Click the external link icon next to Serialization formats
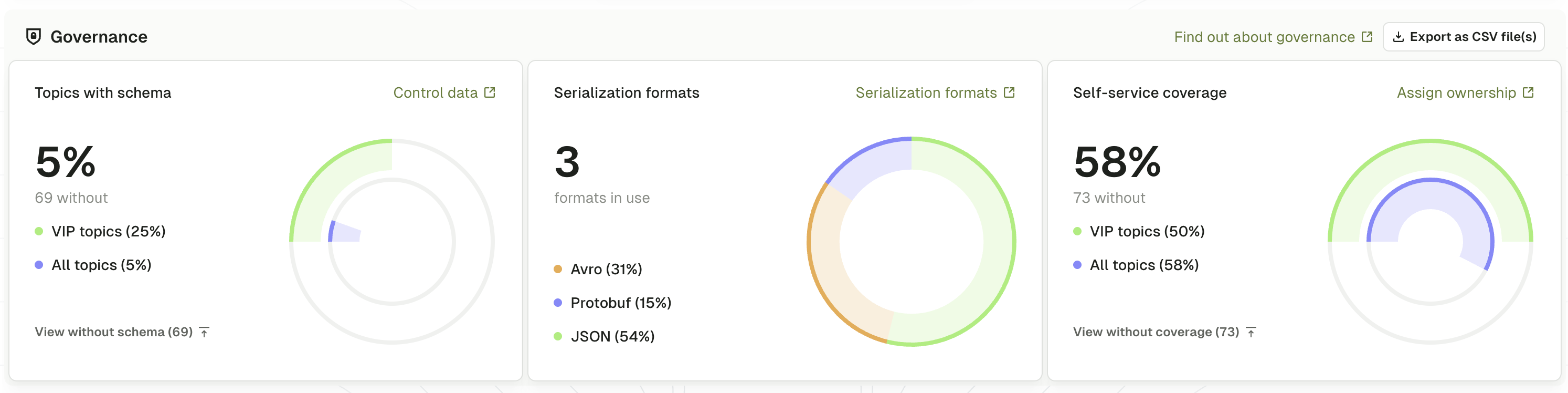1568x393 pixels. click(x=1010, y=92)
